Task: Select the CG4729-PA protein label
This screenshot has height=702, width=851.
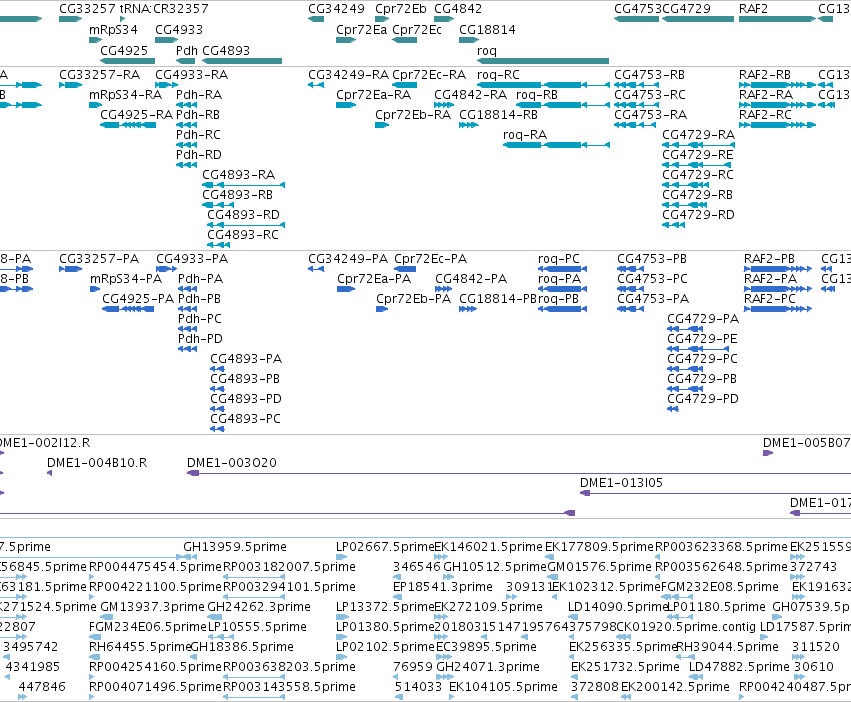Action: 703,319
